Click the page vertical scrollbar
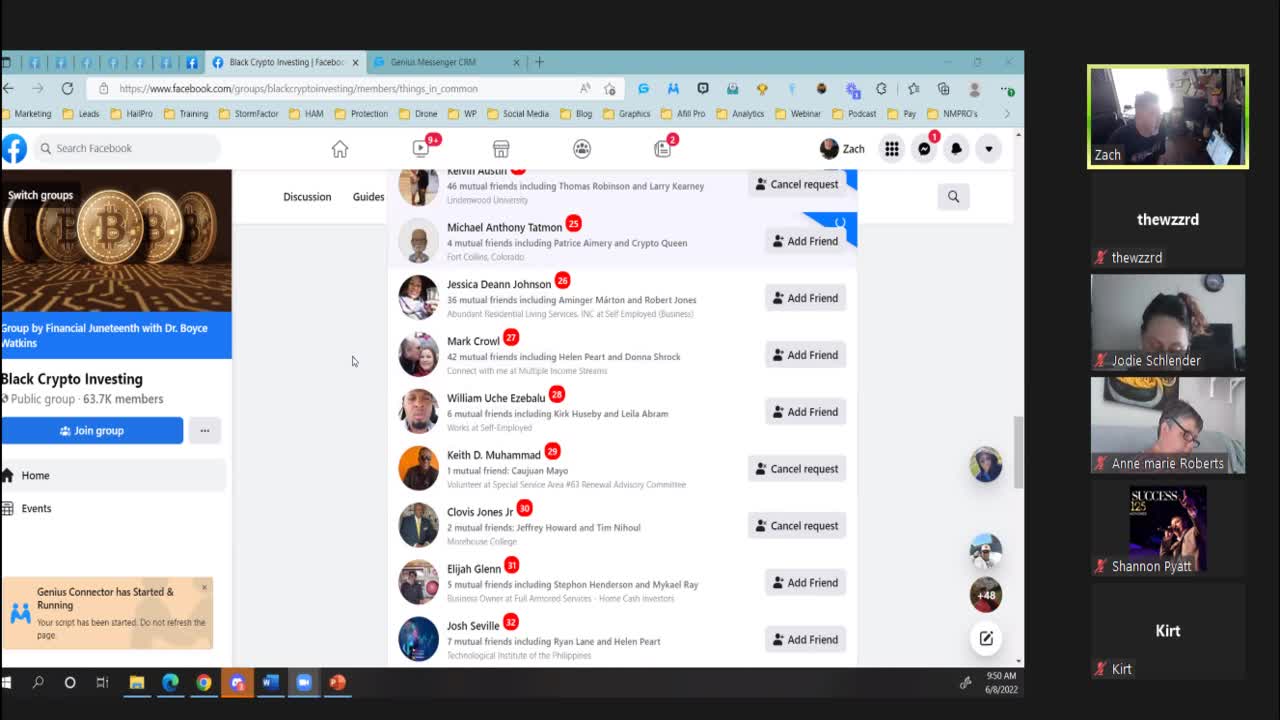The width and height of the screenshot is (1280, 720). 1019,453
